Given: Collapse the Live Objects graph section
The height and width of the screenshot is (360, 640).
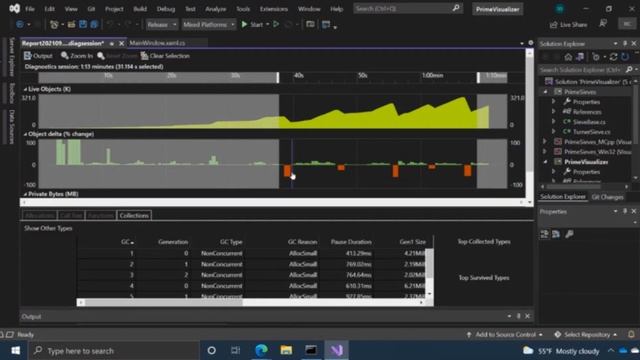Looking at the screenshot, I should (25, 89).
